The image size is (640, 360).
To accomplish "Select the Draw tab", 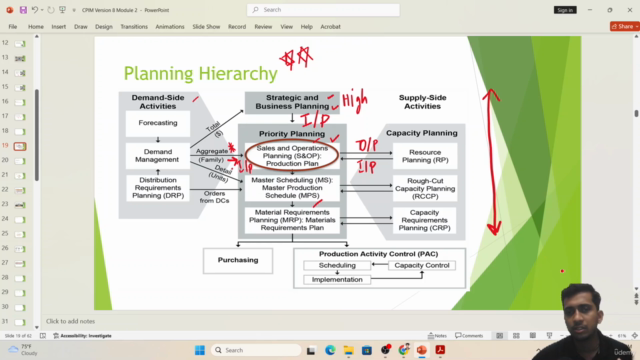I will pos(81,27).
